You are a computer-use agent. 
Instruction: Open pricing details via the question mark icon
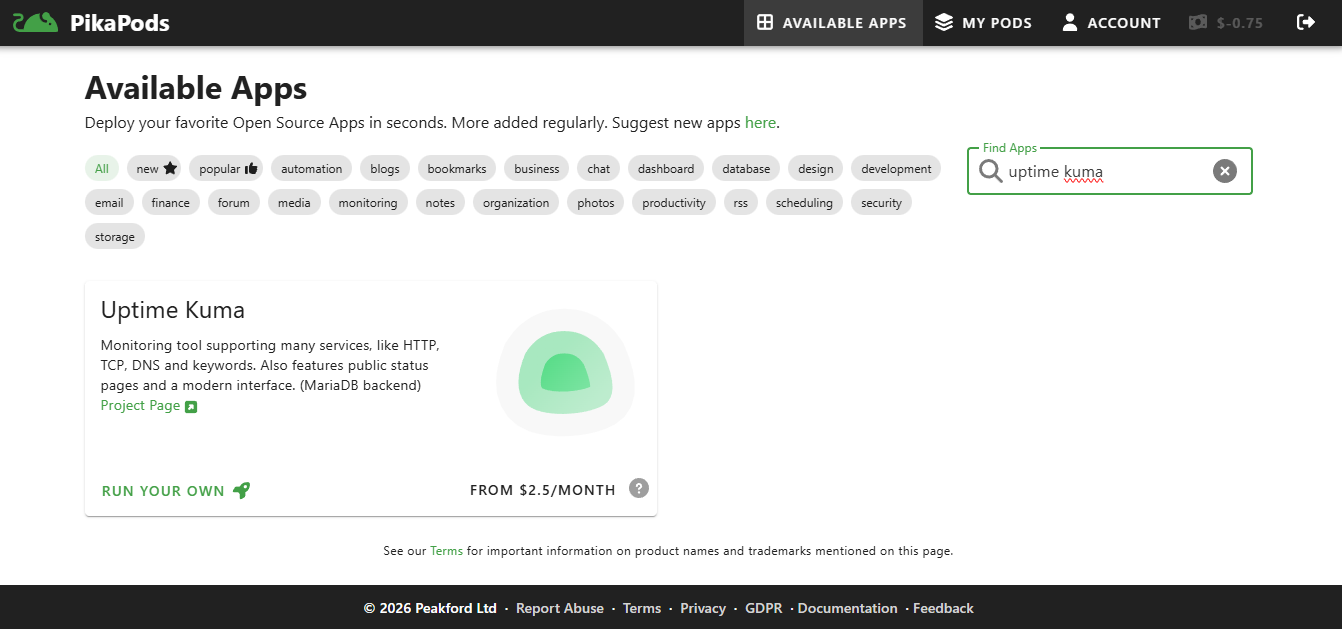point(639,488)
